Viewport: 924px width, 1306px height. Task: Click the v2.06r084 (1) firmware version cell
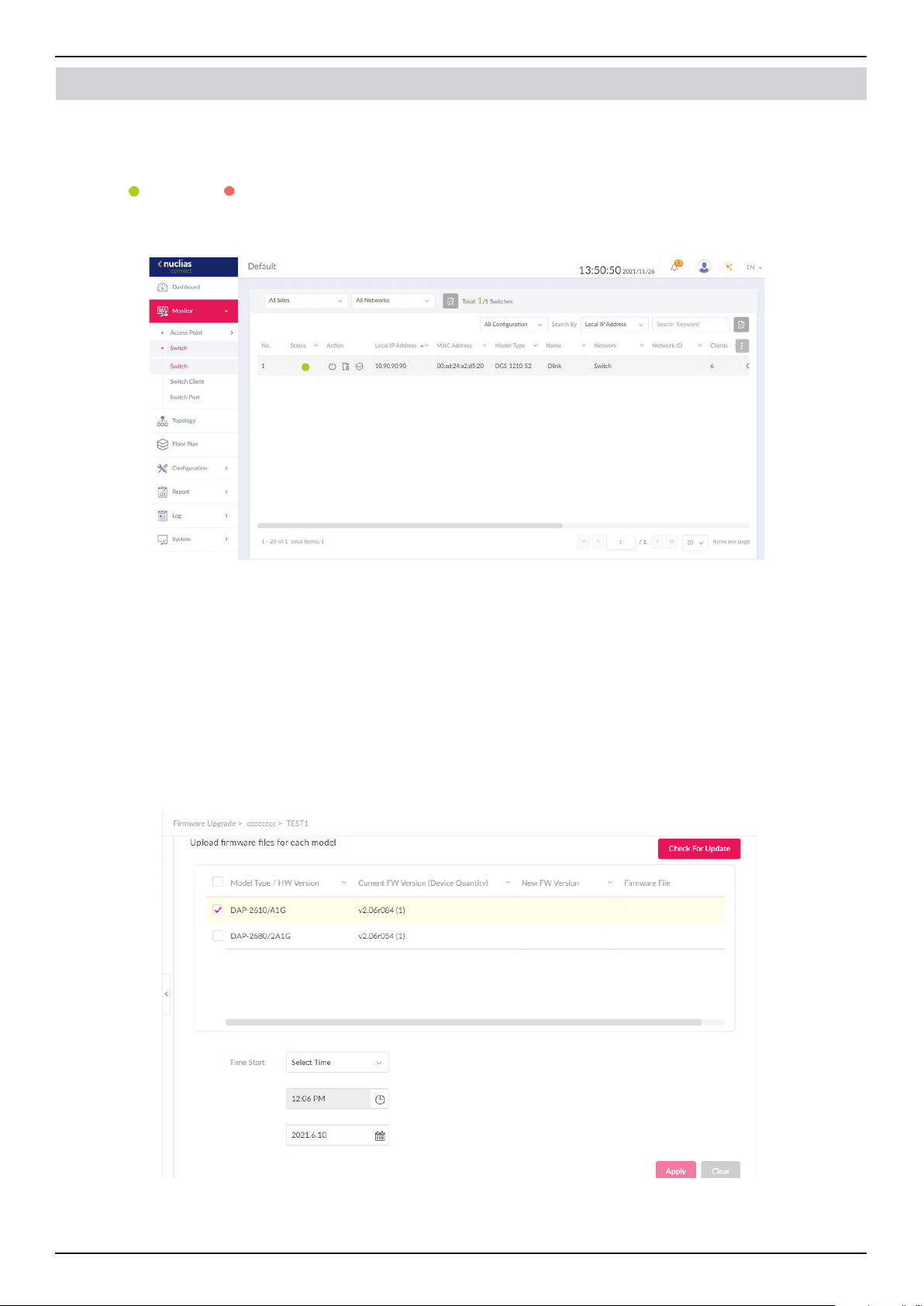(381, 910)
